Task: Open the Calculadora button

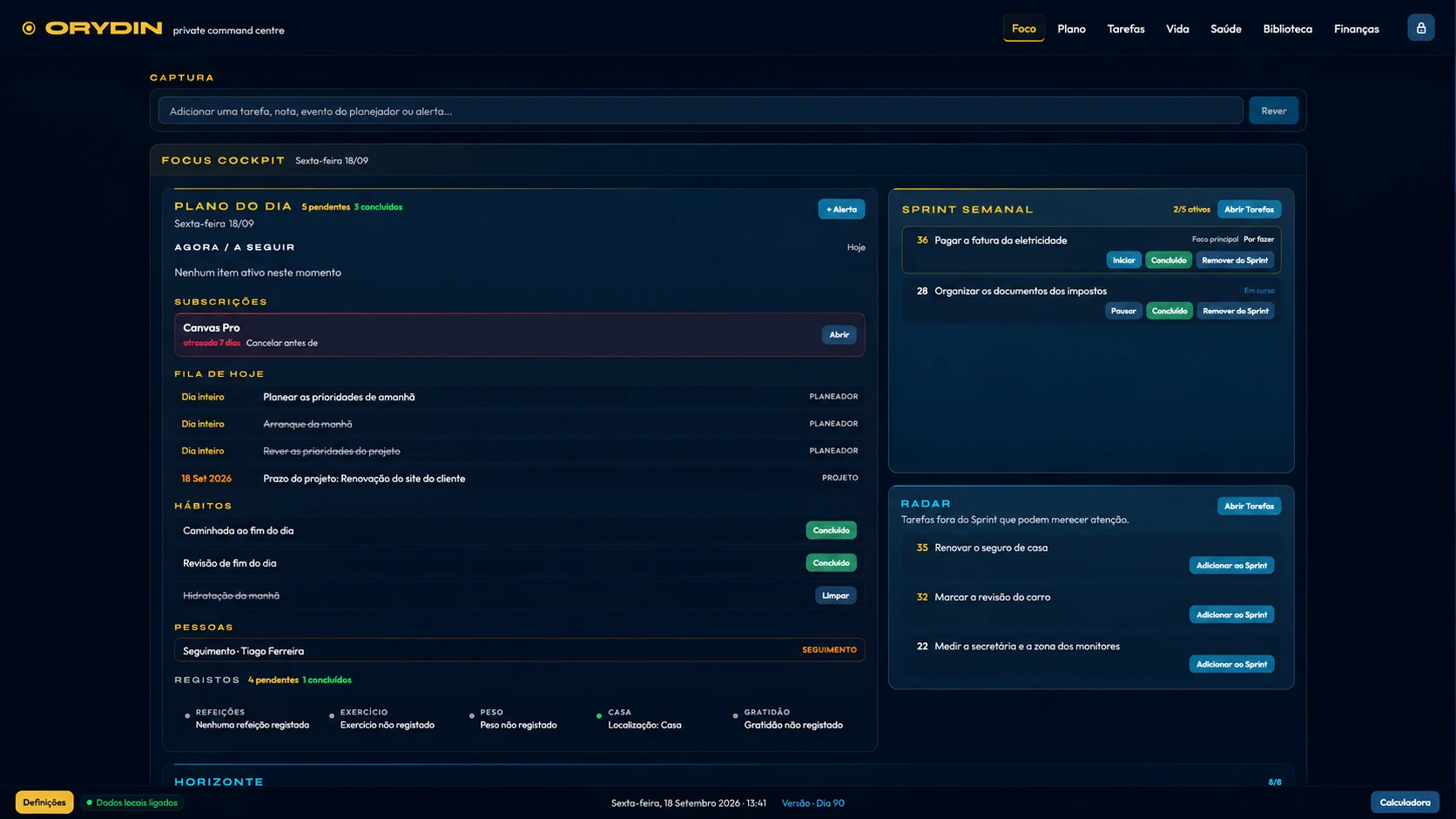Action: coord(1405,802)
